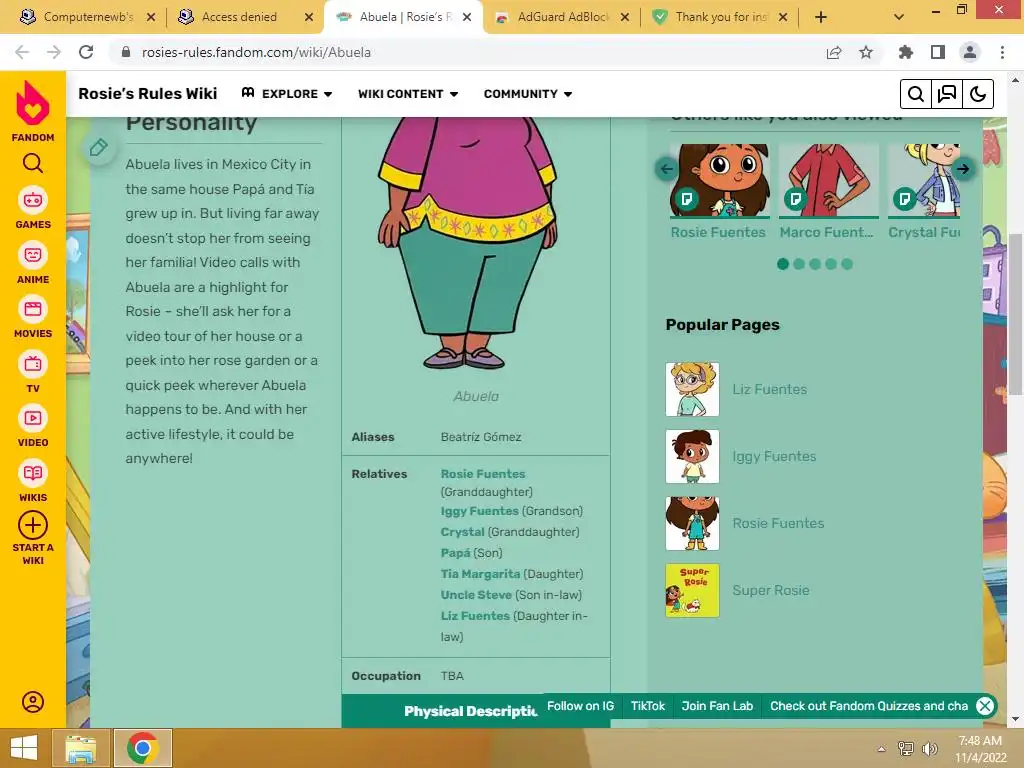Screen dimensions: 1024x768
Task: Switch to the AdGuard AdBlock tab
Action: 562,17
